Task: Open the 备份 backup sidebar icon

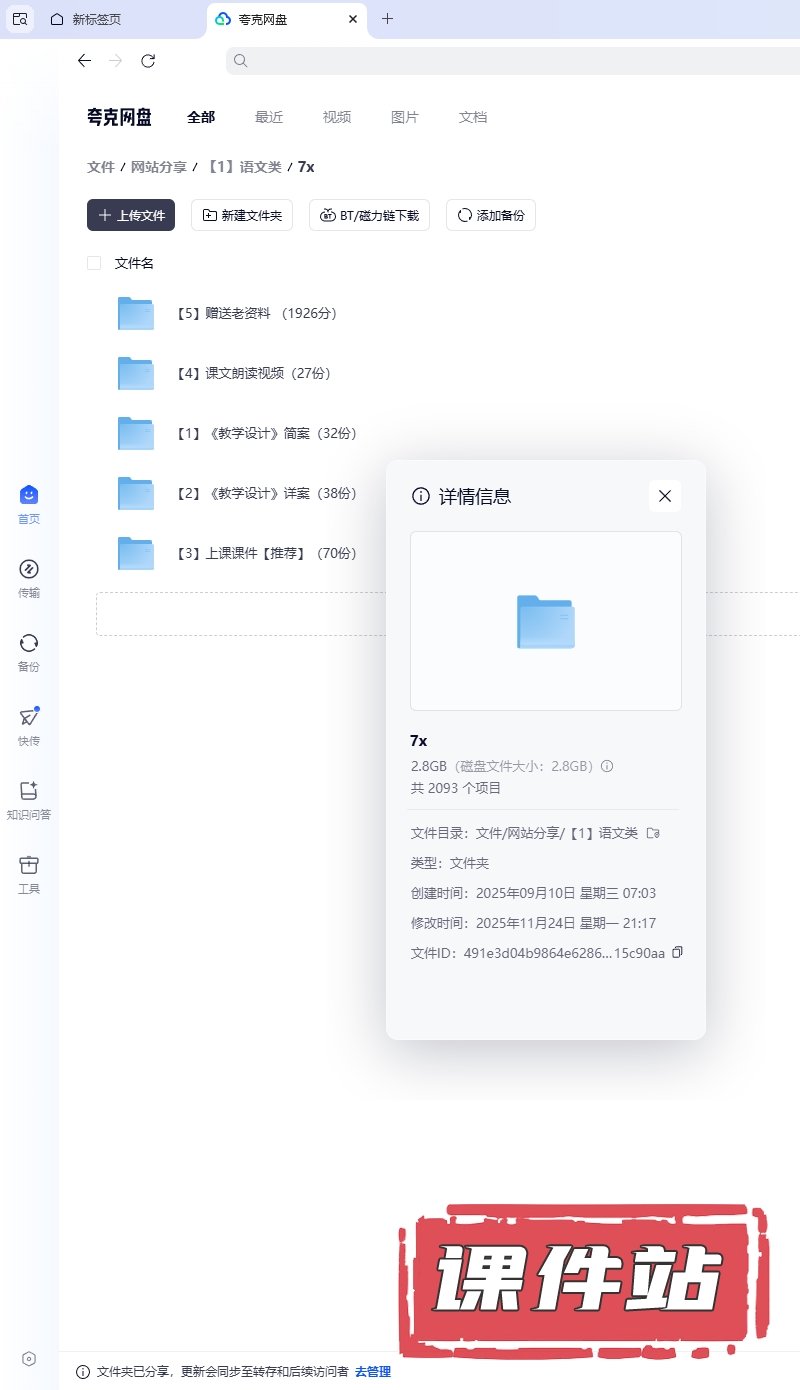Action: point(29,643)
